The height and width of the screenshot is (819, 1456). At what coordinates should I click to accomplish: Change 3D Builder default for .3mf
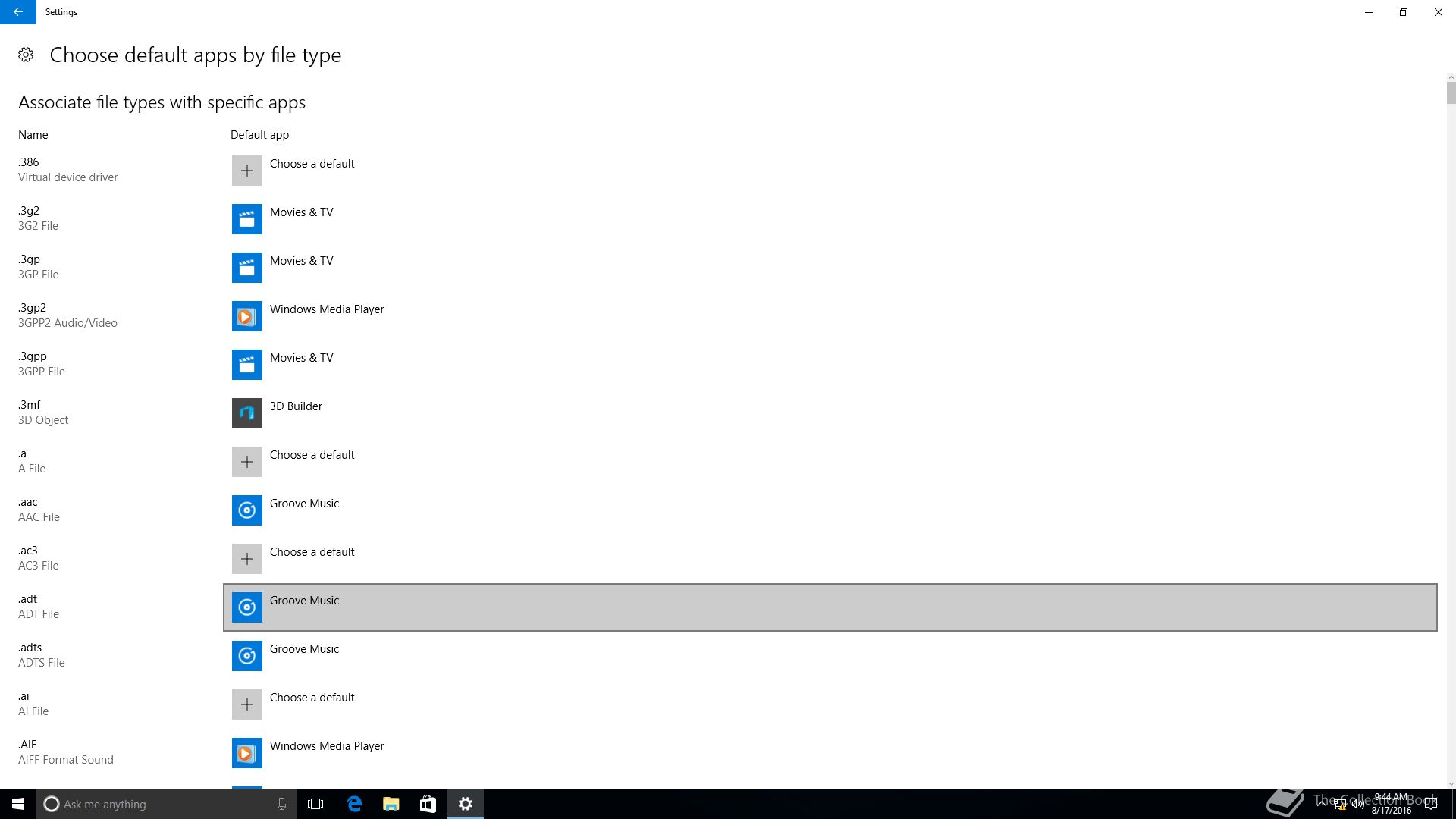click(296, 406)
